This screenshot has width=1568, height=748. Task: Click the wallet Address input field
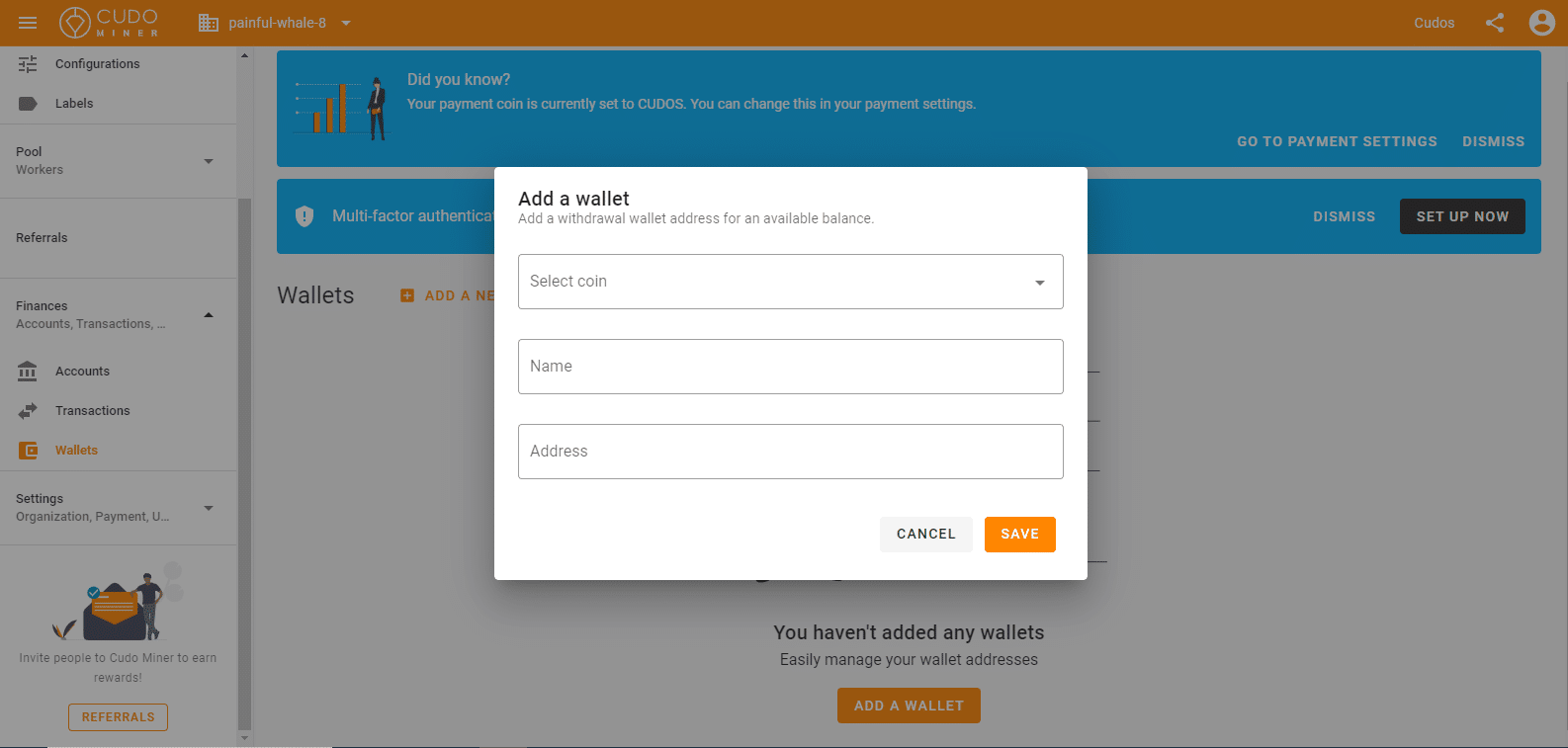790,452
